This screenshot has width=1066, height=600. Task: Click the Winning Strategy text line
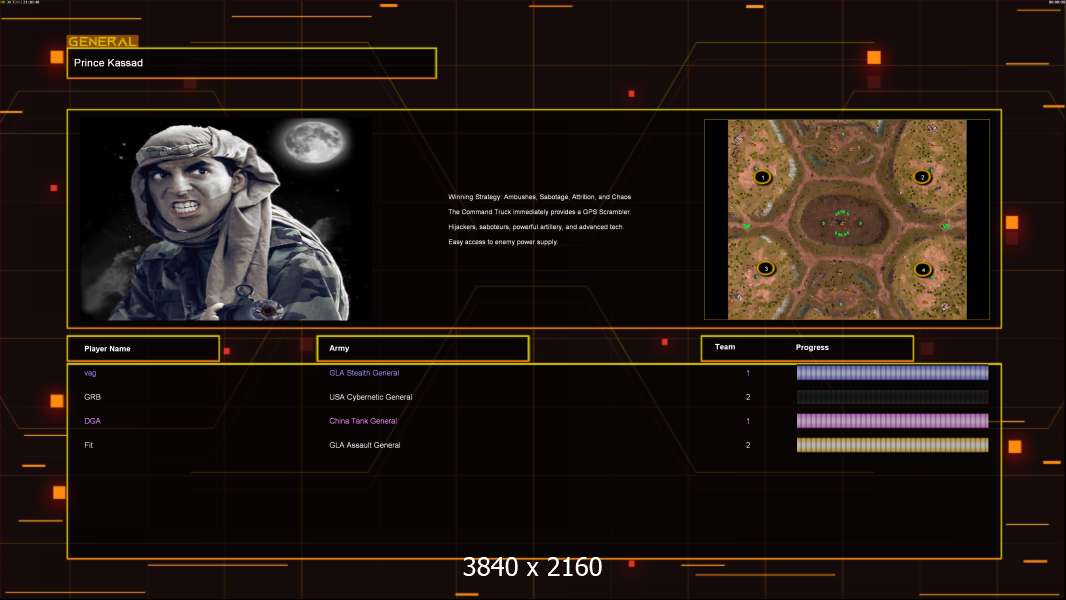coord(539,197)
